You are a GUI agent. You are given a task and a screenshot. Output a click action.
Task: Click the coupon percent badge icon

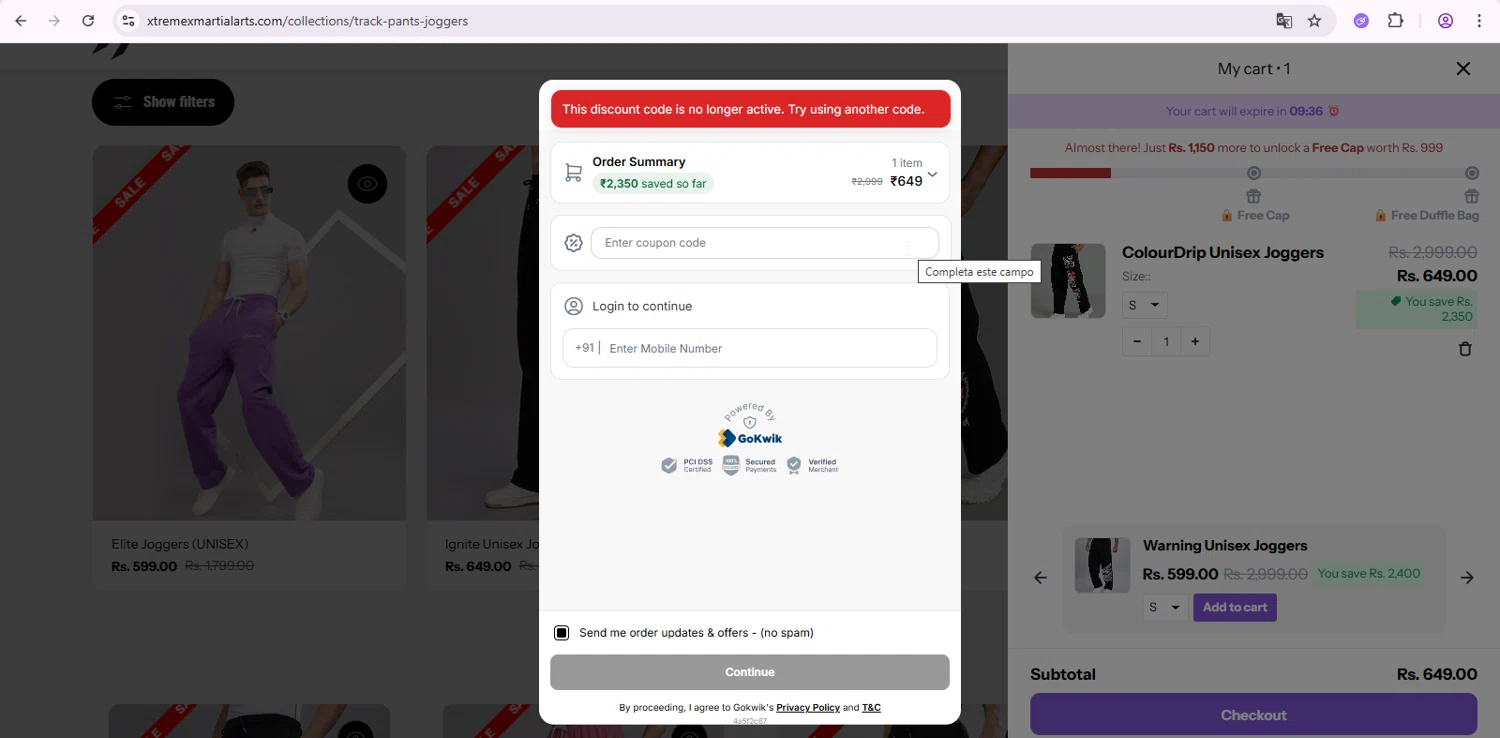point(573,243)
